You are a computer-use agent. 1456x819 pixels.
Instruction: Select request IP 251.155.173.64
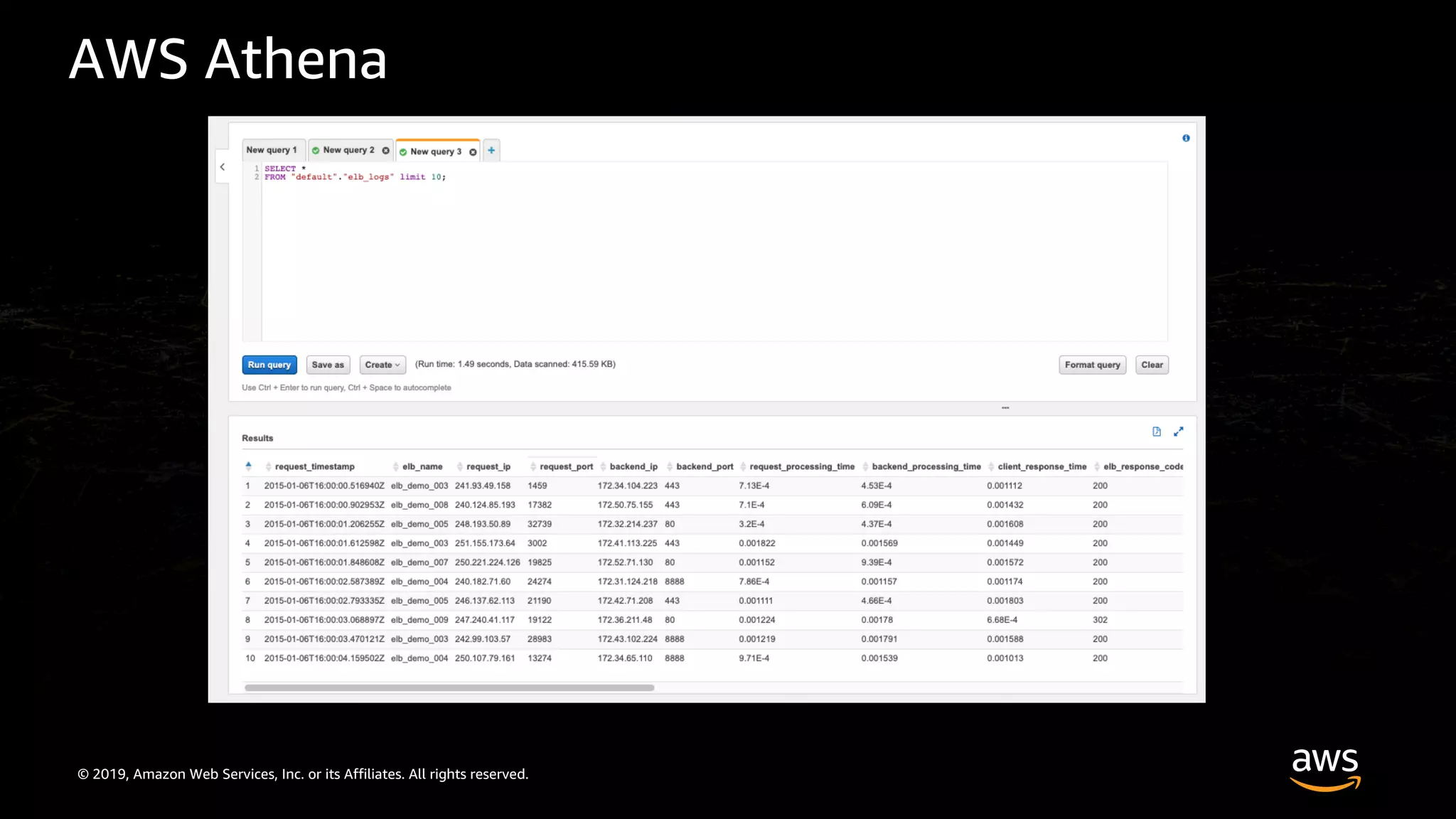pyautogui.click(x=485, y=543)
